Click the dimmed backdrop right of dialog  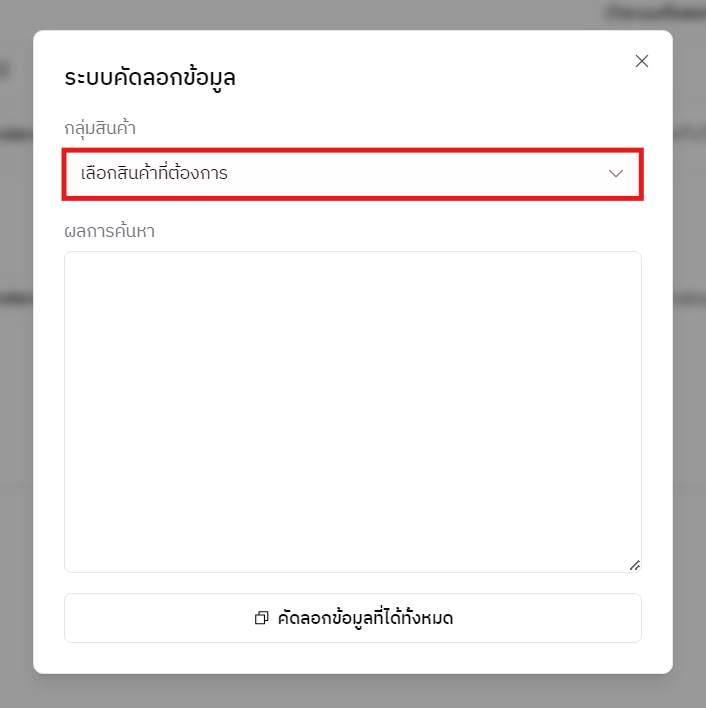click(x=689, y=400)
